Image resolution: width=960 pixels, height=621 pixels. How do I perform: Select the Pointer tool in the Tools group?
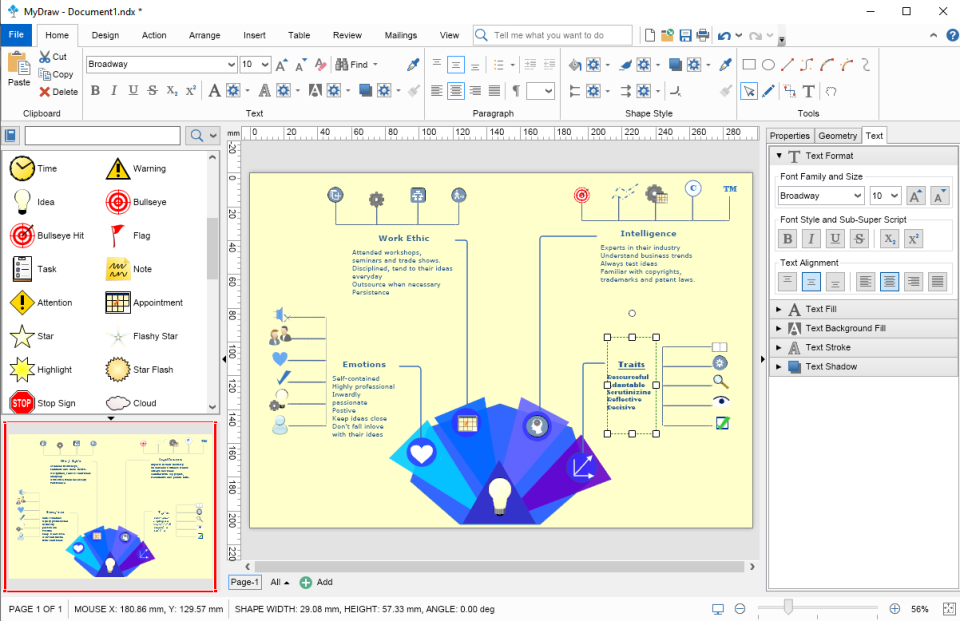click(749, 91)
